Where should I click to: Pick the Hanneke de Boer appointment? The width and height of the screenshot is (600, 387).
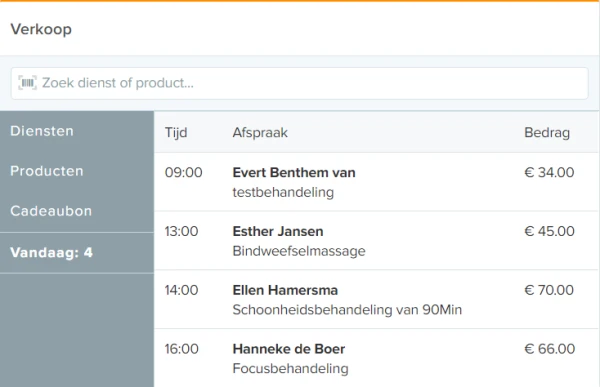376,358
